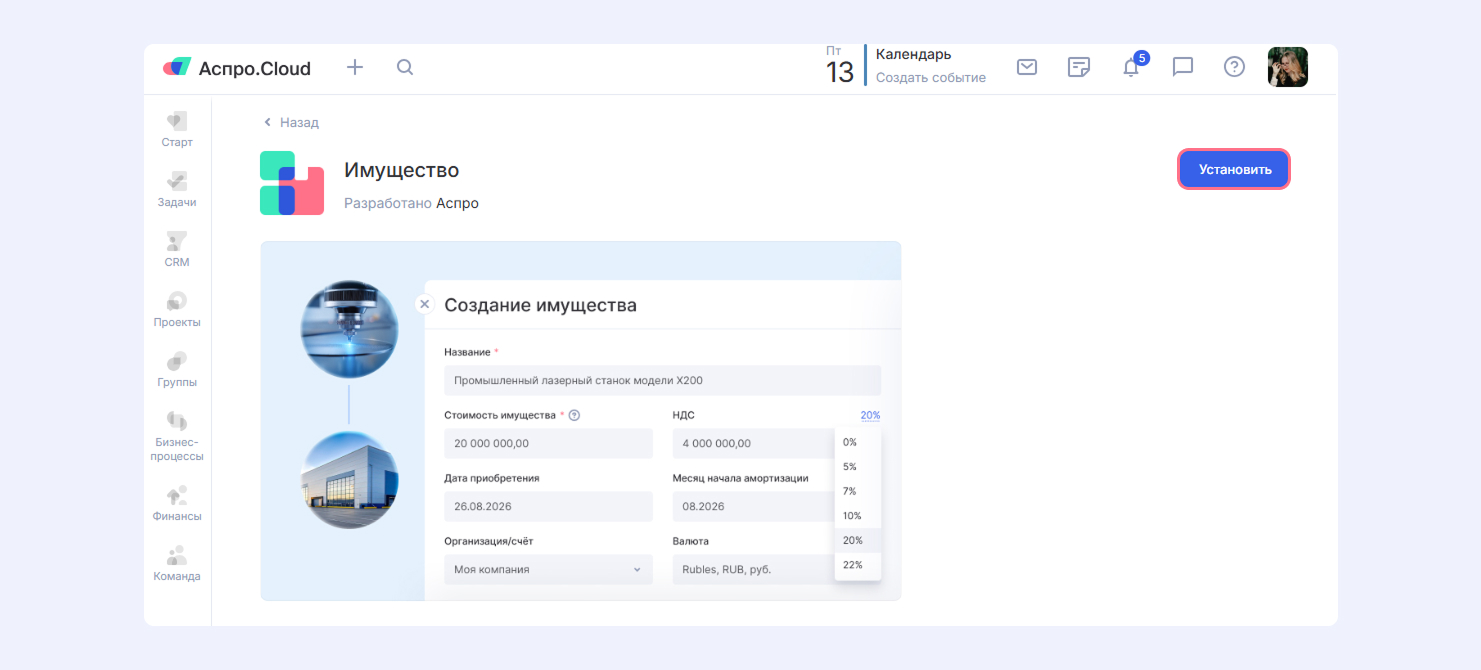
Task: Click Создать событие under Календарь
Action: click(x=930, y=78)
